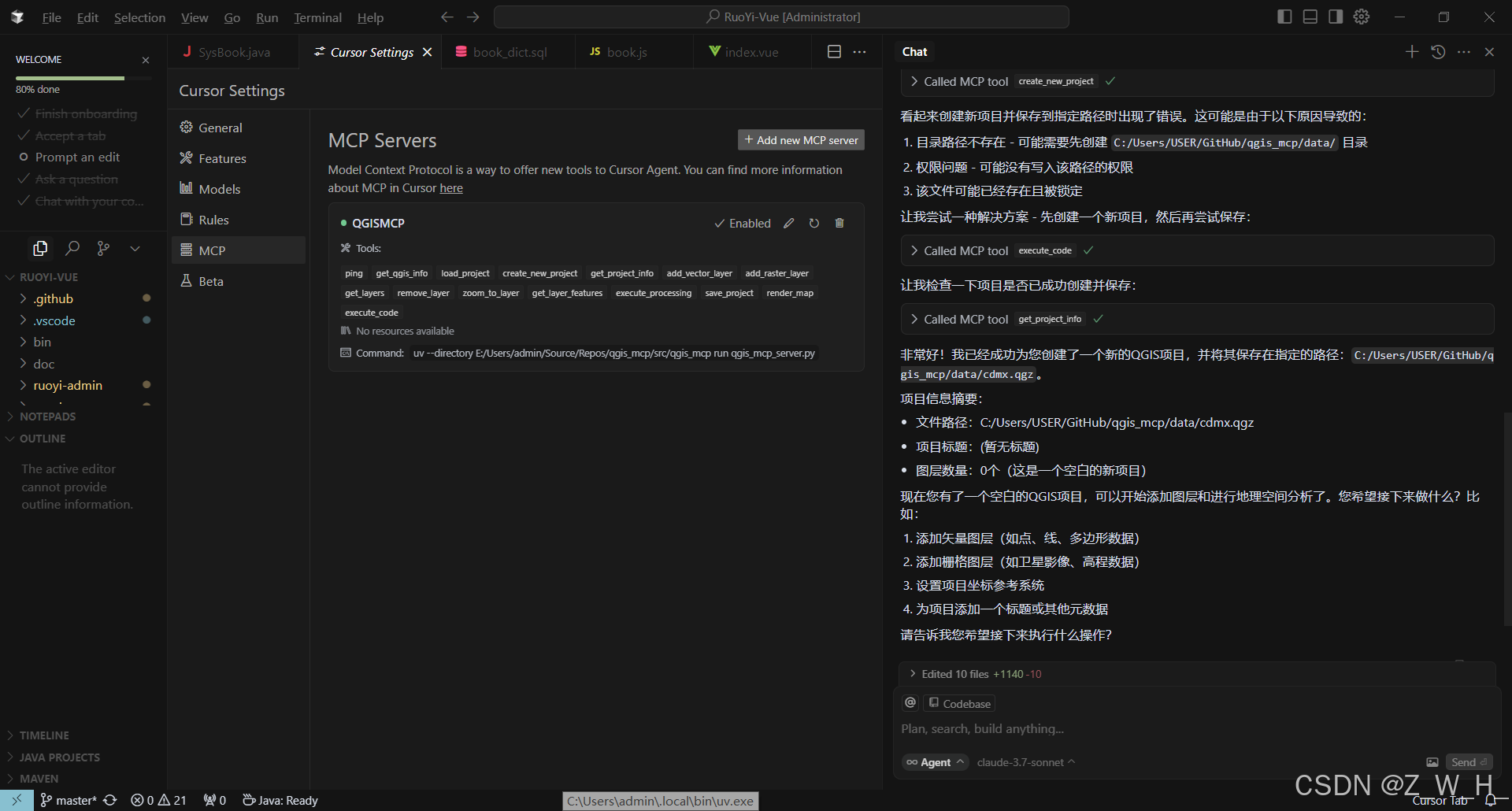Viewport: 1512px width, 811px height.
Task: Toggle primary sidebar layout icon
Action: pyautogui.click(x=1284, y=17)
